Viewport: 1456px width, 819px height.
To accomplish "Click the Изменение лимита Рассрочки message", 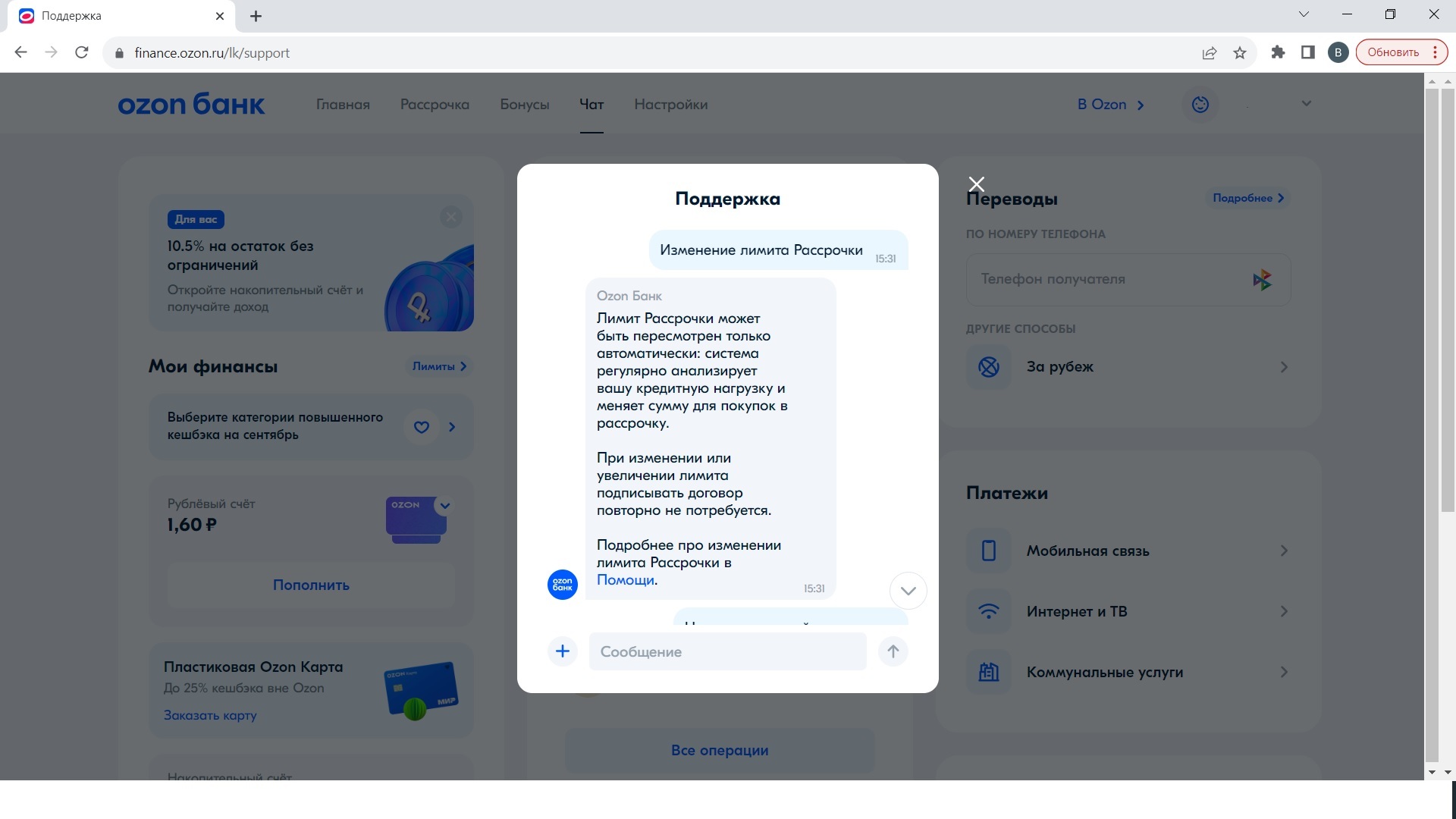I will pos(779,250).
